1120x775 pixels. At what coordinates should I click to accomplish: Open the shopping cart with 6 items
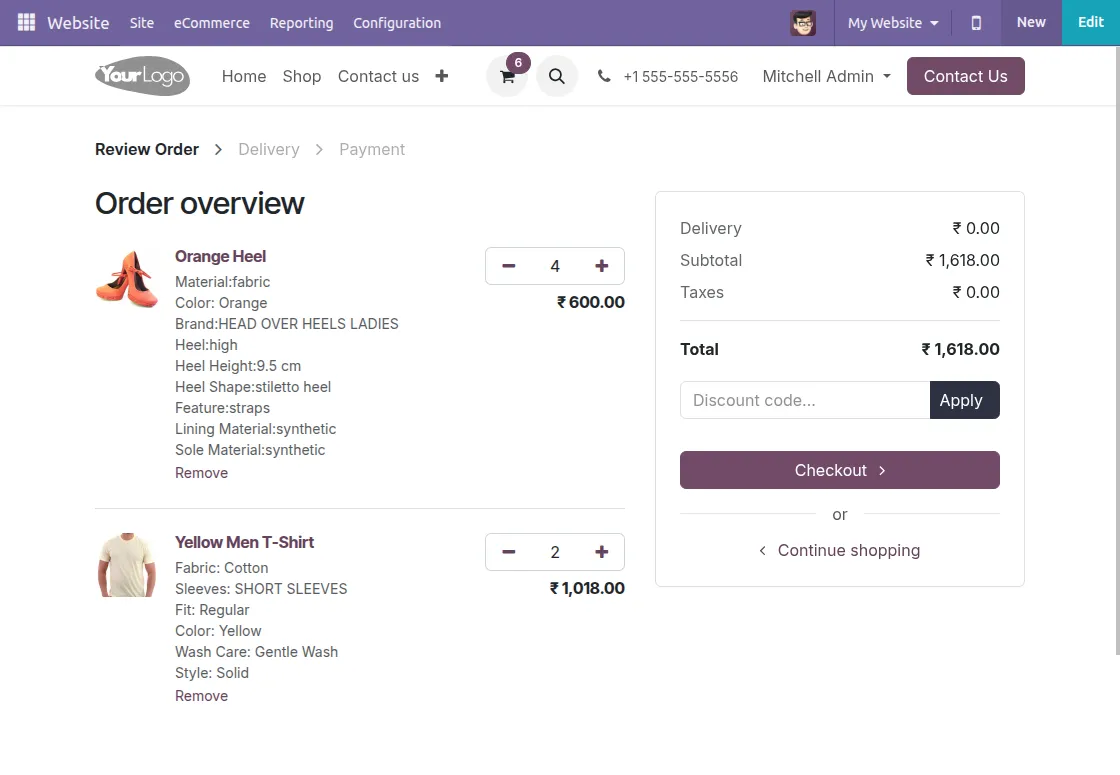click(507, 76)
